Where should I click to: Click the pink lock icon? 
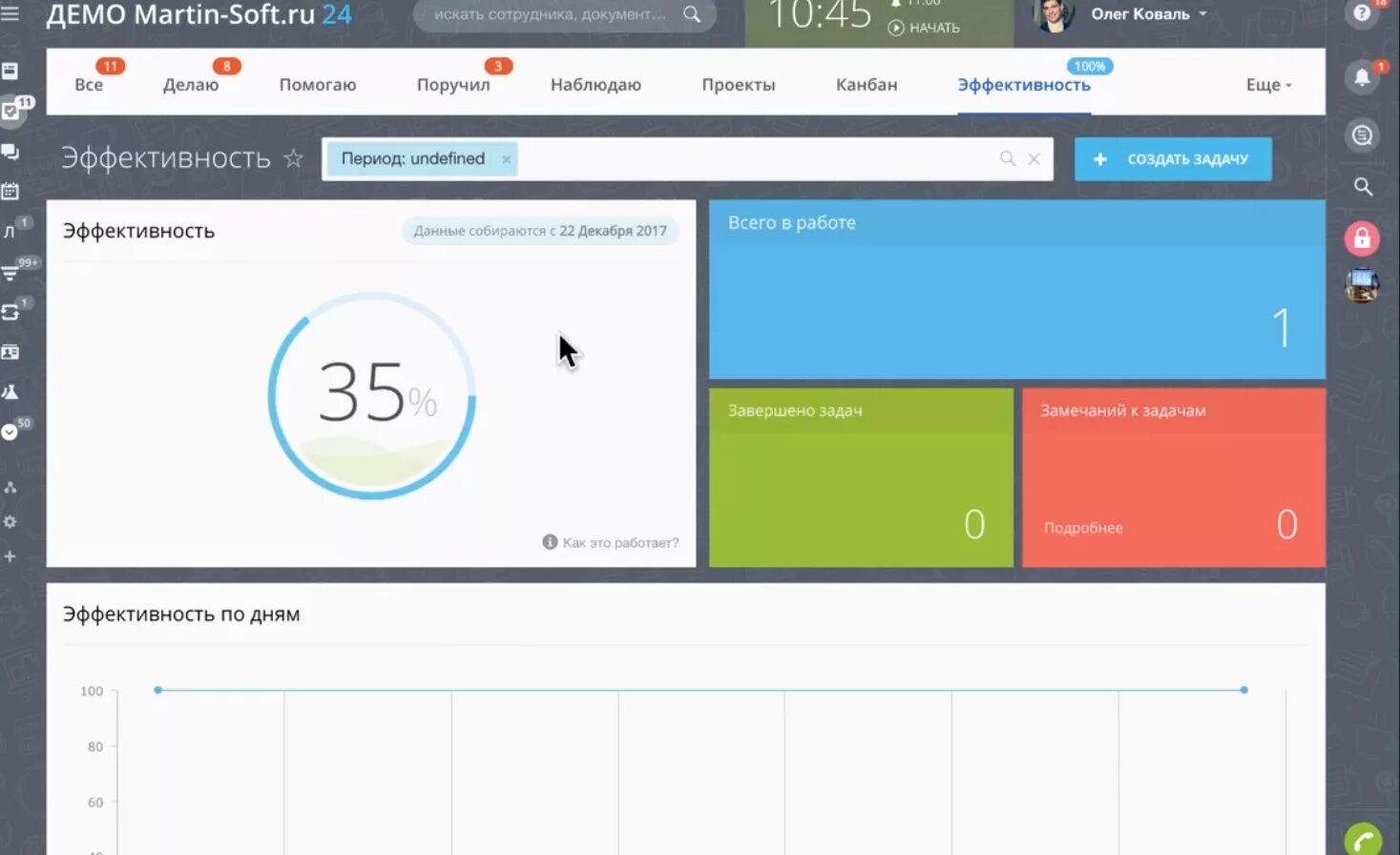point(1362,238)
